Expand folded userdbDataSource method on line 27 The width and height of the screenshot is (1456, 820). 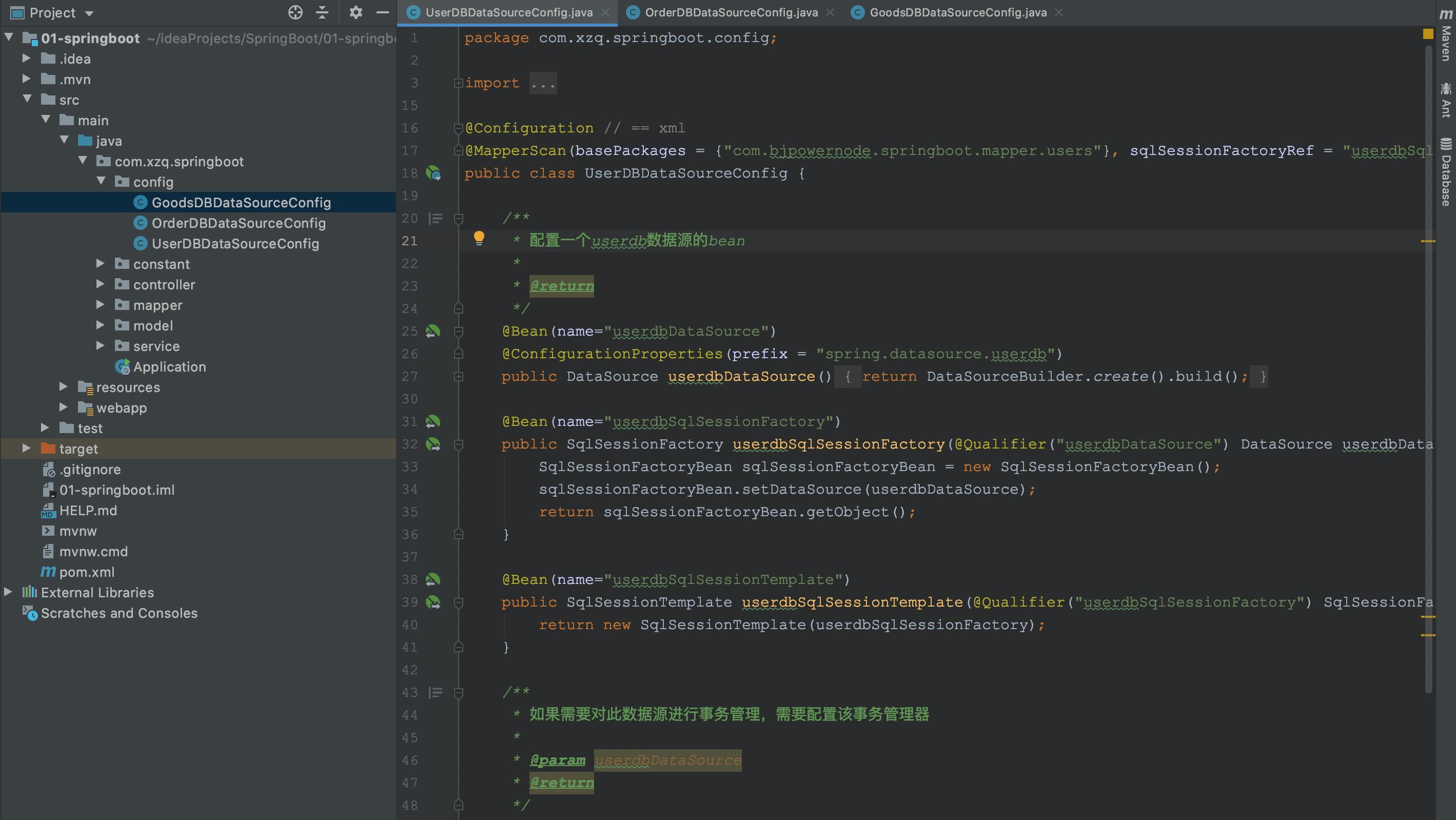pos(458,377)
